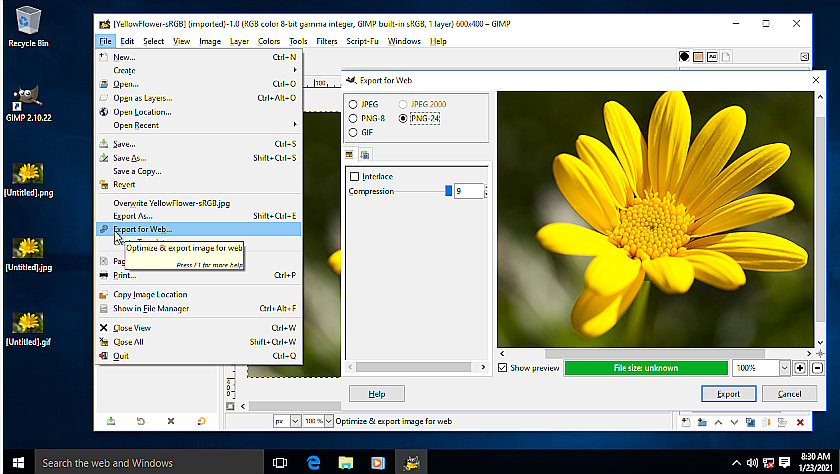
Task: Select the JPEG format radio button
Action: pos(352,104)
